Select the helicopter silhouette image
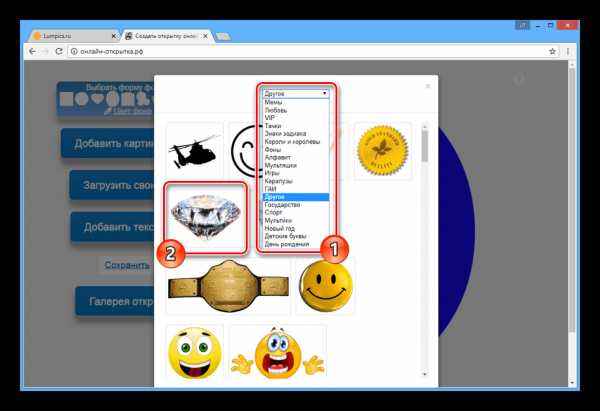 point(194,151)
